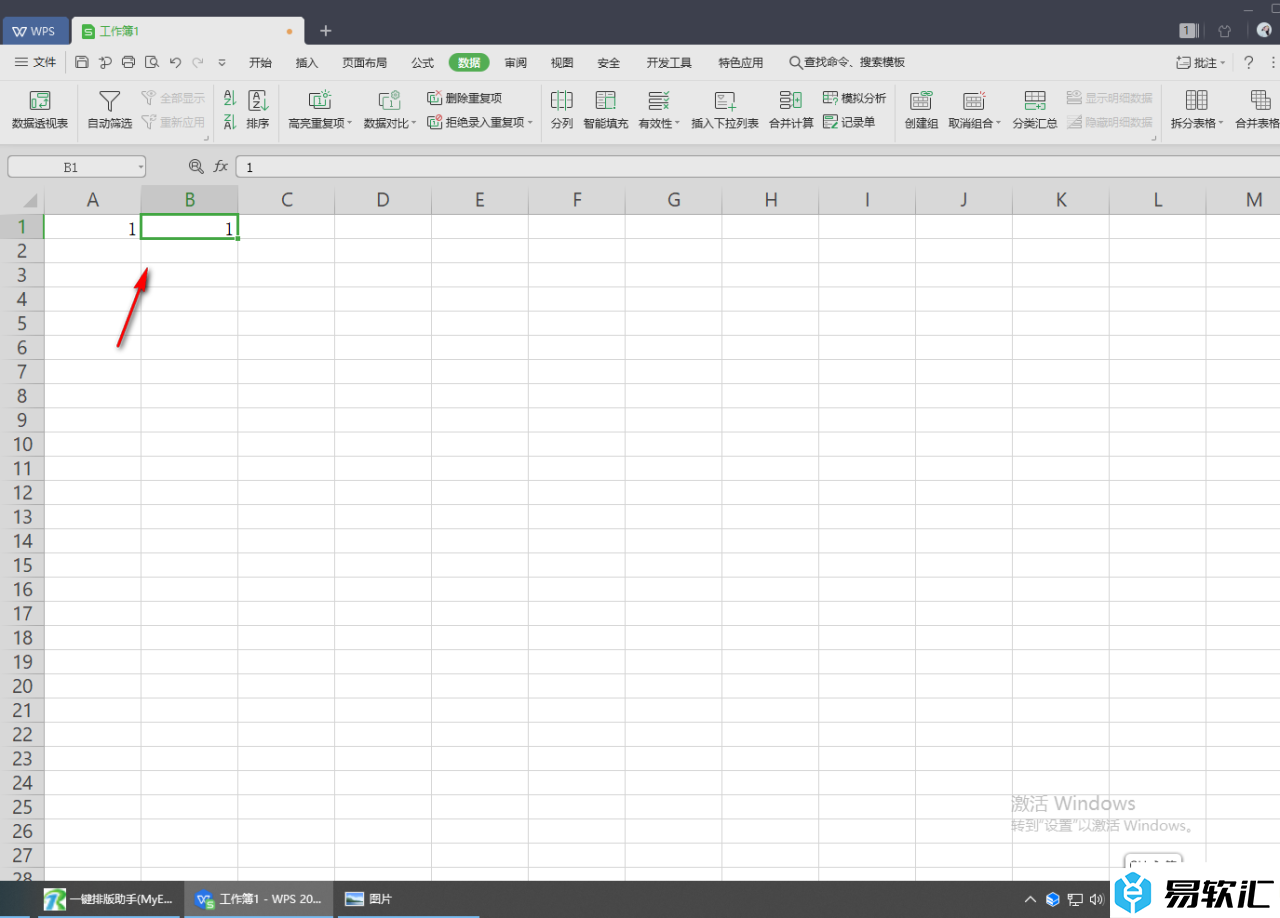Switch to the 开发工具 tab
The image size is (1280, 918).
click(669, 62)
